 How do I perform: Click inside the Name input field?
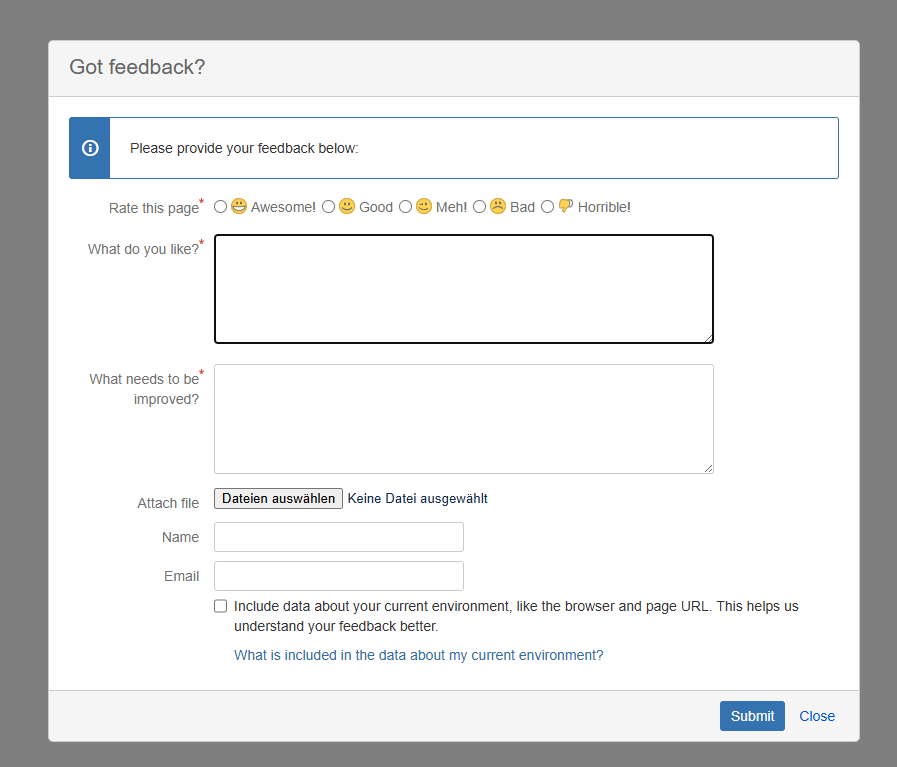(x=338, y=537)
